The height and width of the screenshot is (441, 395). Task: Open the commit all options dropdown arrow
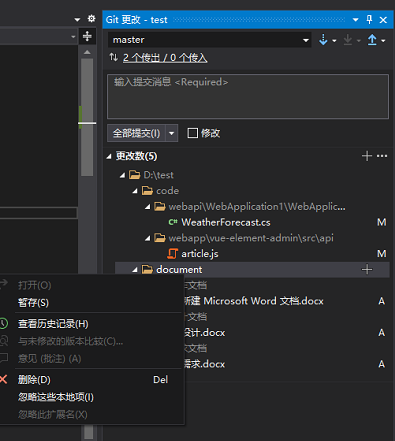[x=172, y=133]
